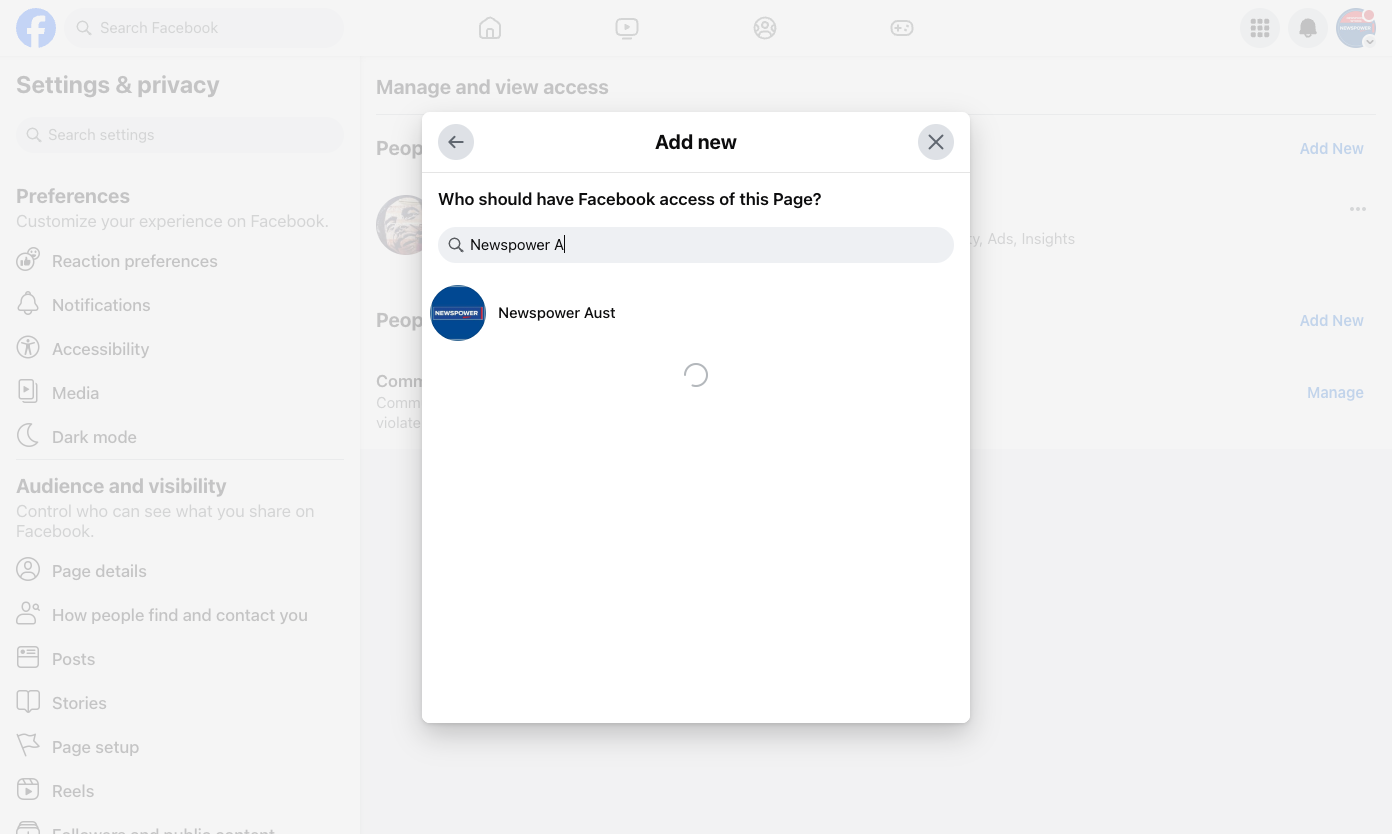Click the upper Add New link
Viewport: 1392px width, 834px height.
click(1331, 149)
